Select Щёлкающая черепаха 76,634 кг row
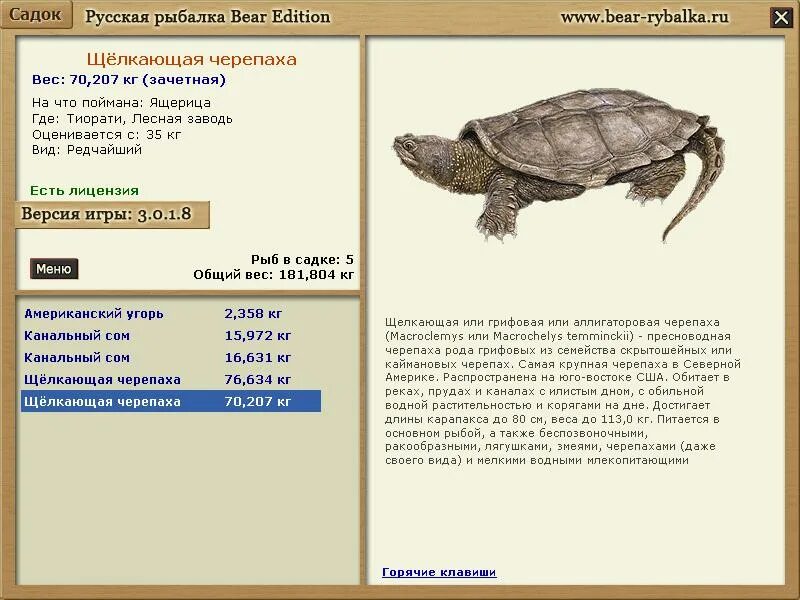This screenshot has height=600, width=800. pos(171,380)
